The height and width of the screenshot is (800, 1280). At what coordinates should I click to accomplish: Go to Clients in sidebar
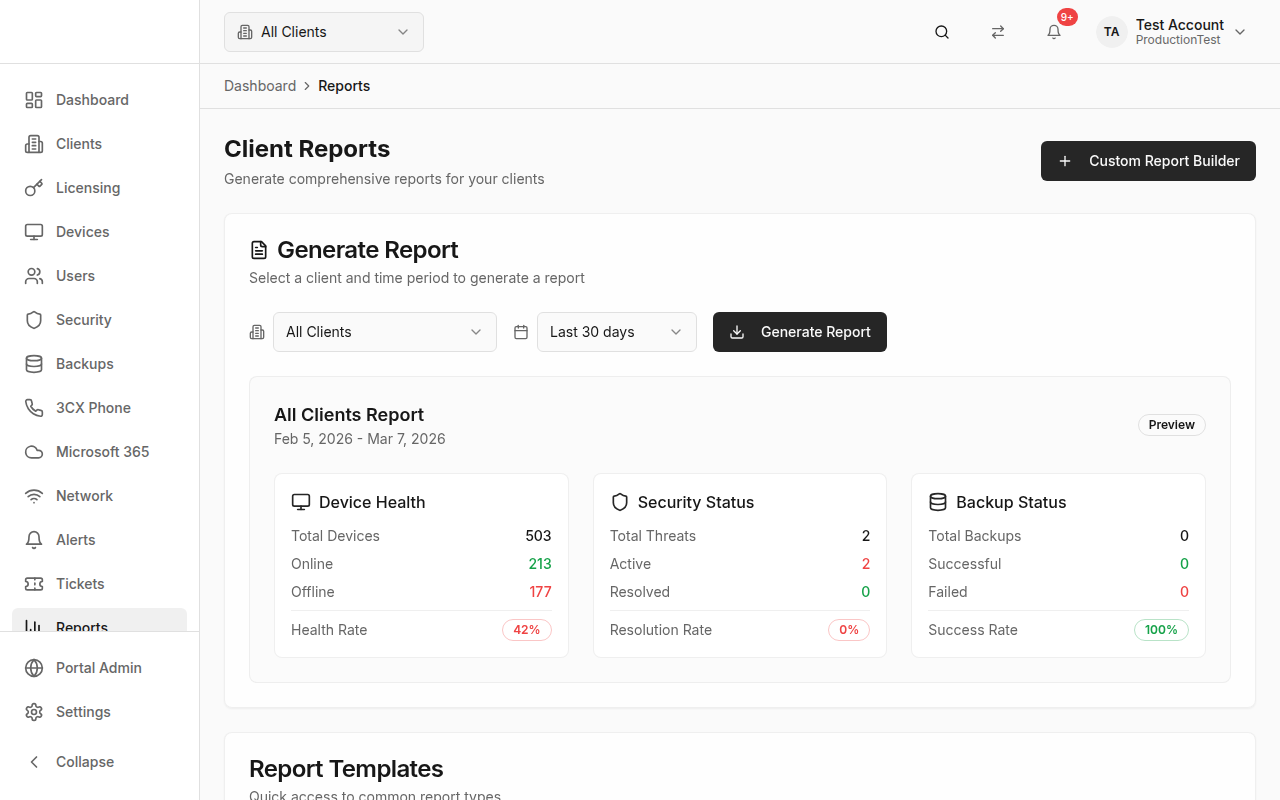(x=100, y=144)
